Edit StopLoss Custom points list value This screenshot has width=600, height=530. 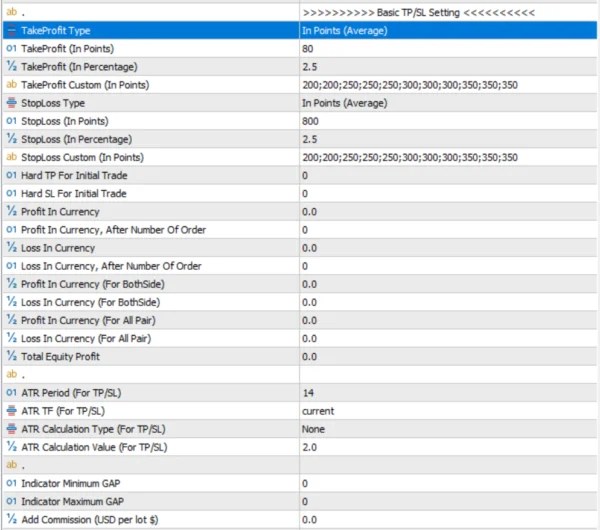[448, 157]
